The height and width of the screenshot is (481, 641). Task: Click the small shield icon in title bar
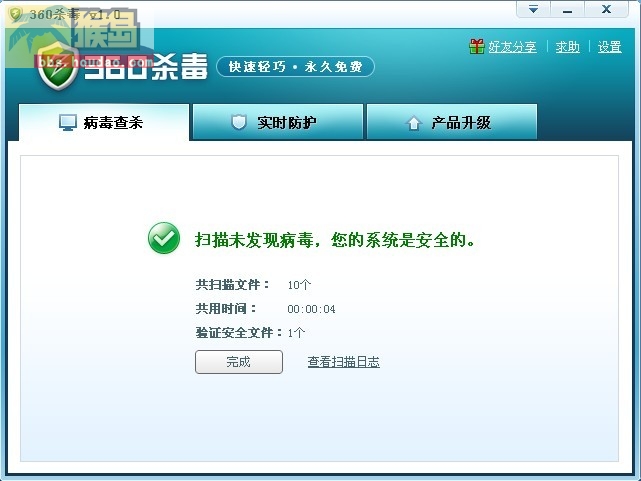point(16,14)
